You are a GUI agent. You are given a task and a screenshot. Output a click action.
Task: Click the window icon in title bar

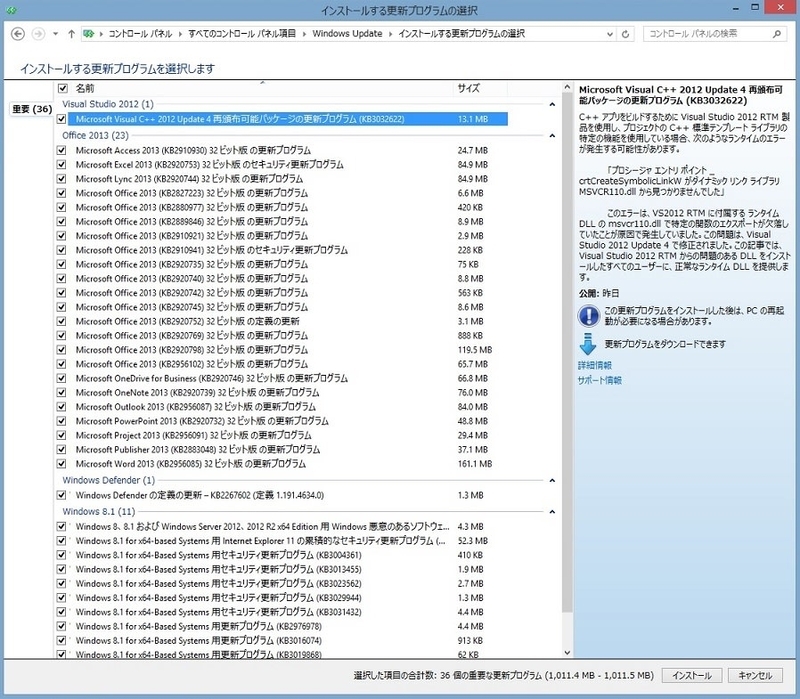(x=11, y=10)
